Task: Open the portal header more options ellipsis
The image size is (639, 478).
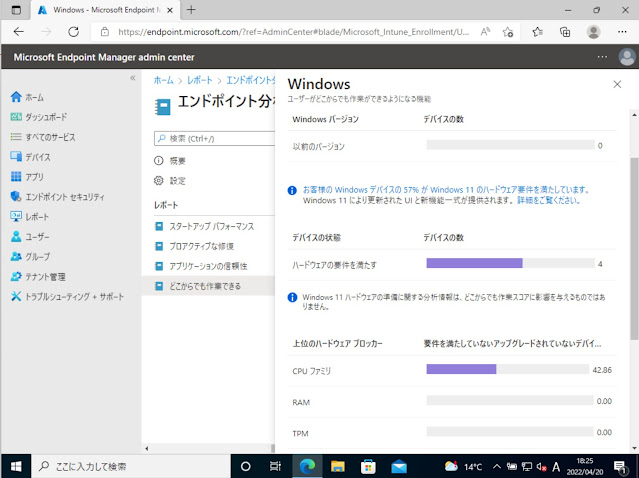Action: (x=602, y=57)
